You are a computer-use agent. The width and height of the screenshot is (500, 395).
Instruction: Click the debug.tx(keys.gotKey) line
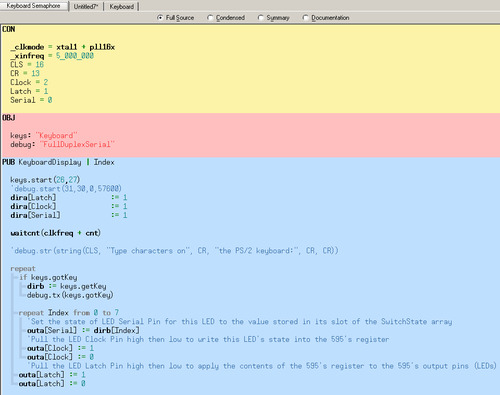[x=70, y=295]
